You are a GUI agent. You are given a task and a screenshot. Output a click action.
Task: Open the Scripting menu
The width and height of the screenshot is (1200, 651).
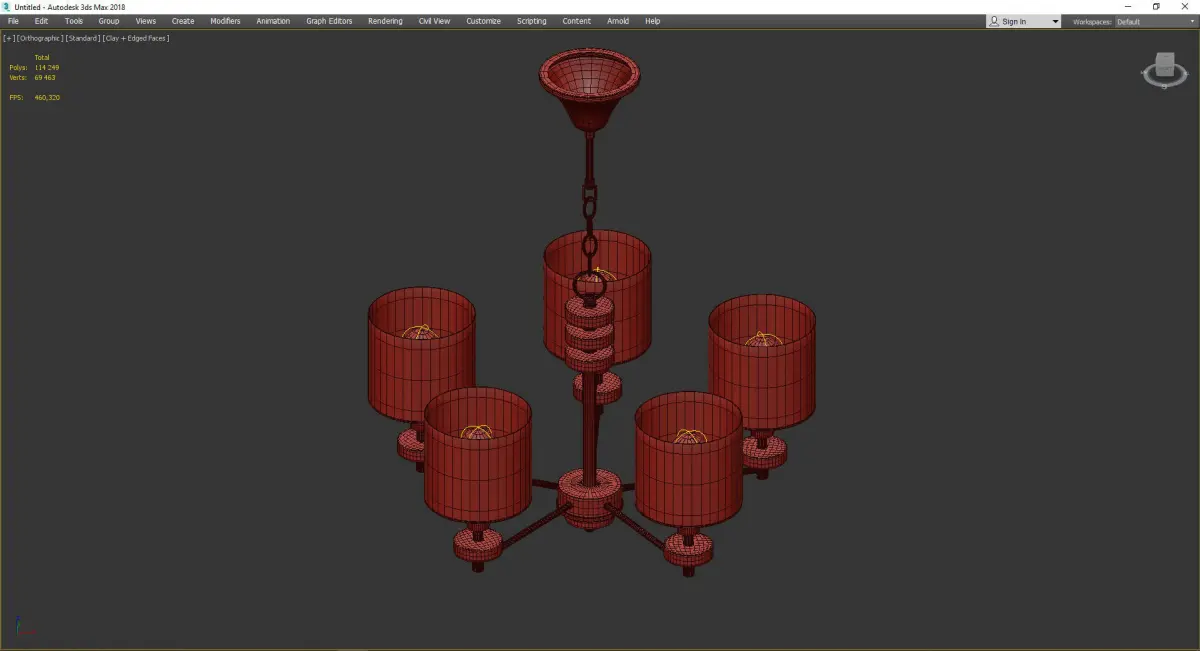click(531, 21)
